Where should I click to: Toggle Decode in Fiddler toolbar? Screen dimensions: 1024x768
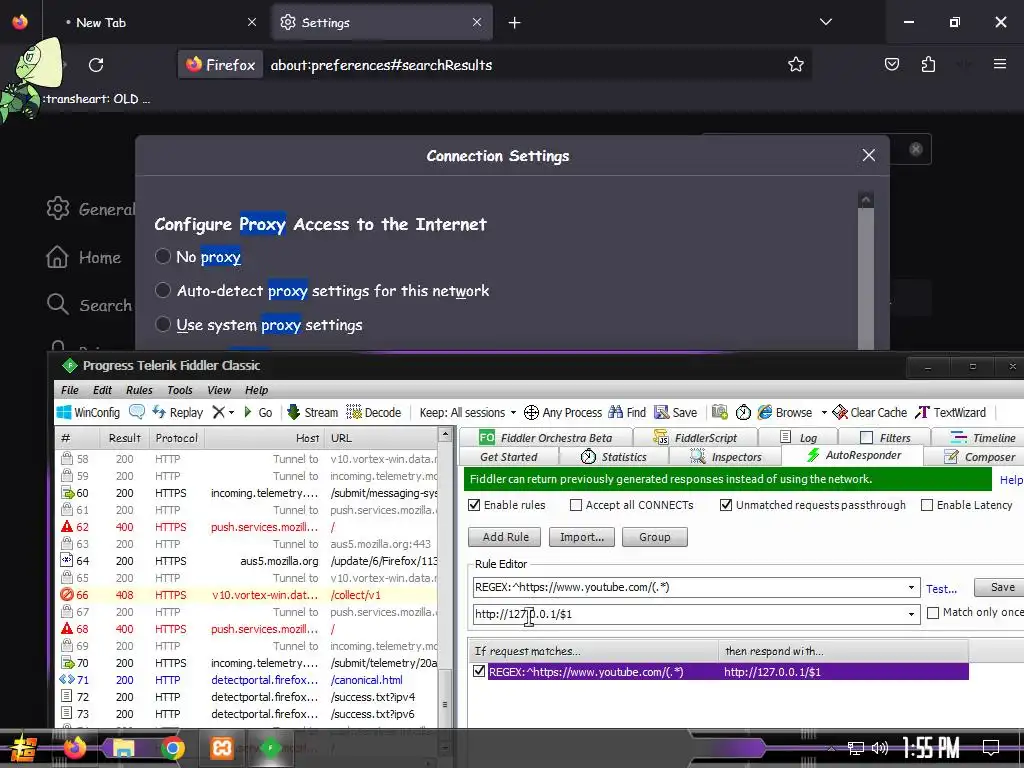374,412
